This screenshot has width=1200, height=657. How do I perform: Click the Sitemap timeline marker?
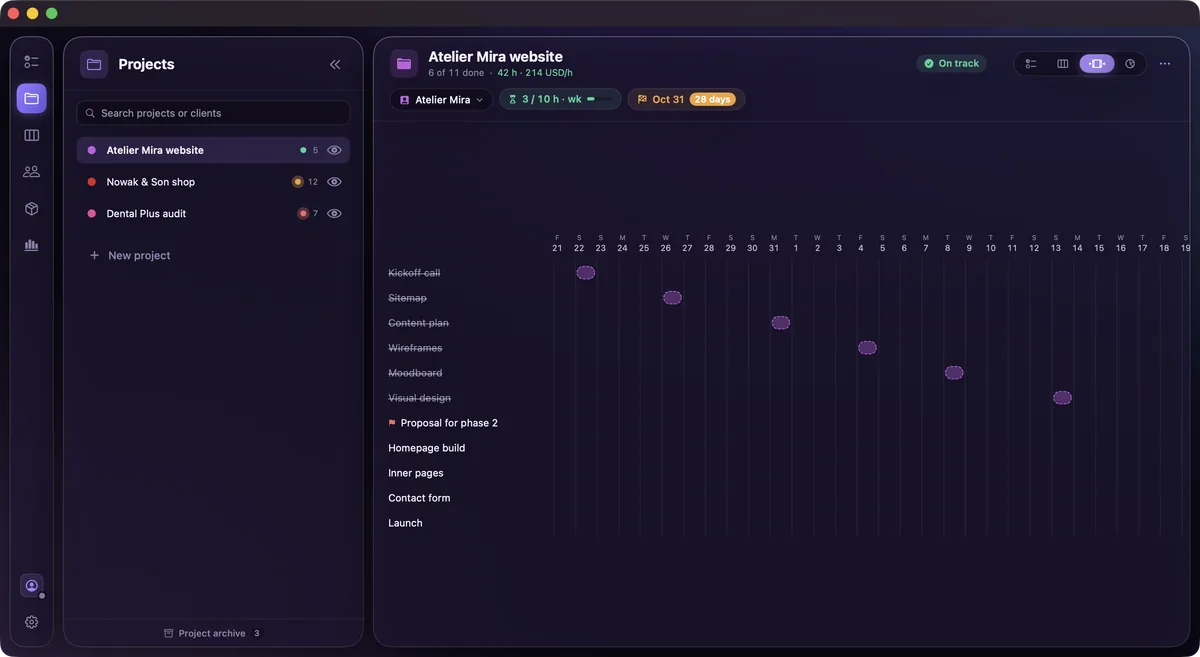(x=672, y=298)
